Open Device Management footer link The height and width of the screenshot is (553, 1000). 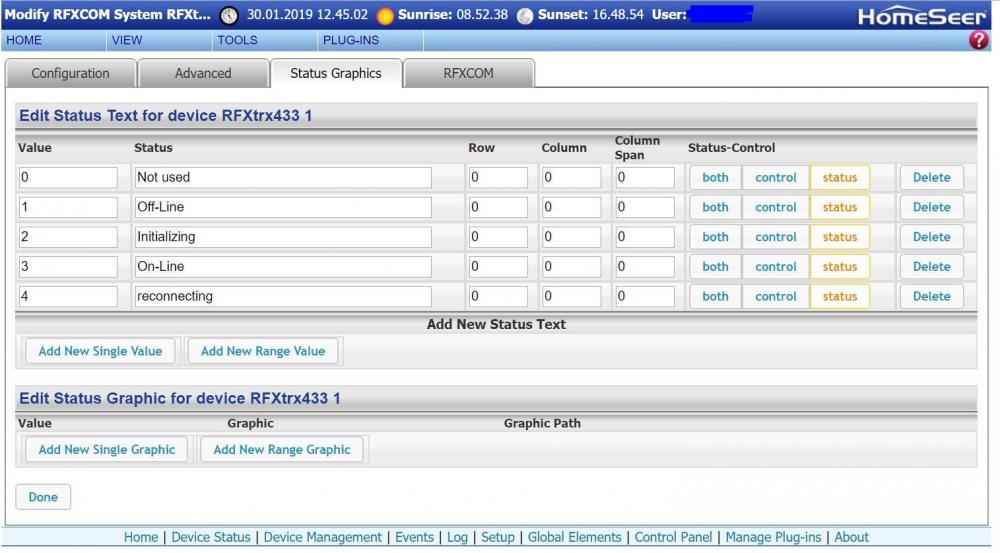pyautogui.click(x=323, y=537)
